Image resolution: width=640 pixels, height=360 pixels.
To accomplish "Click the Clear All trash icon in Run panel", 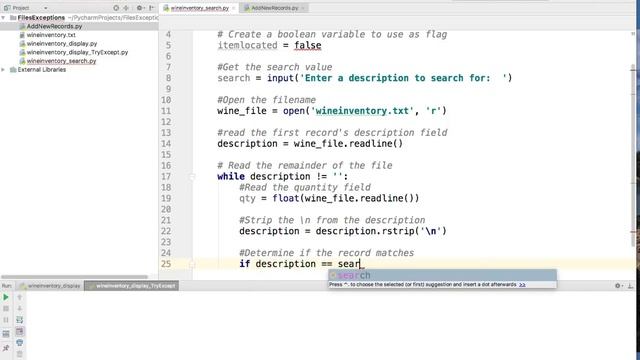I will tap(20, 354).
